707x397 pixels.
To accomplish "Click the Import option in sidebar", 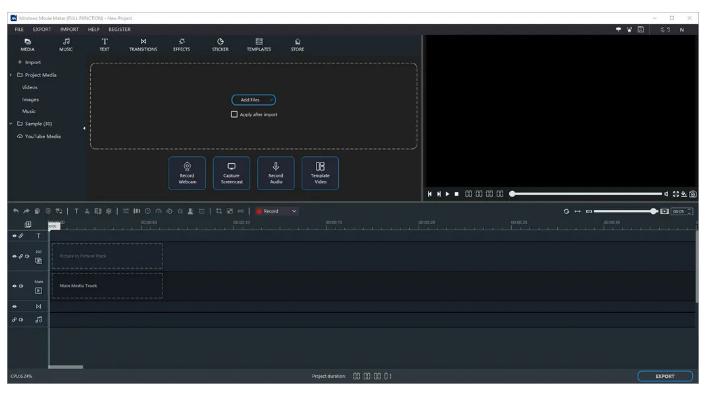I will 29,62.
